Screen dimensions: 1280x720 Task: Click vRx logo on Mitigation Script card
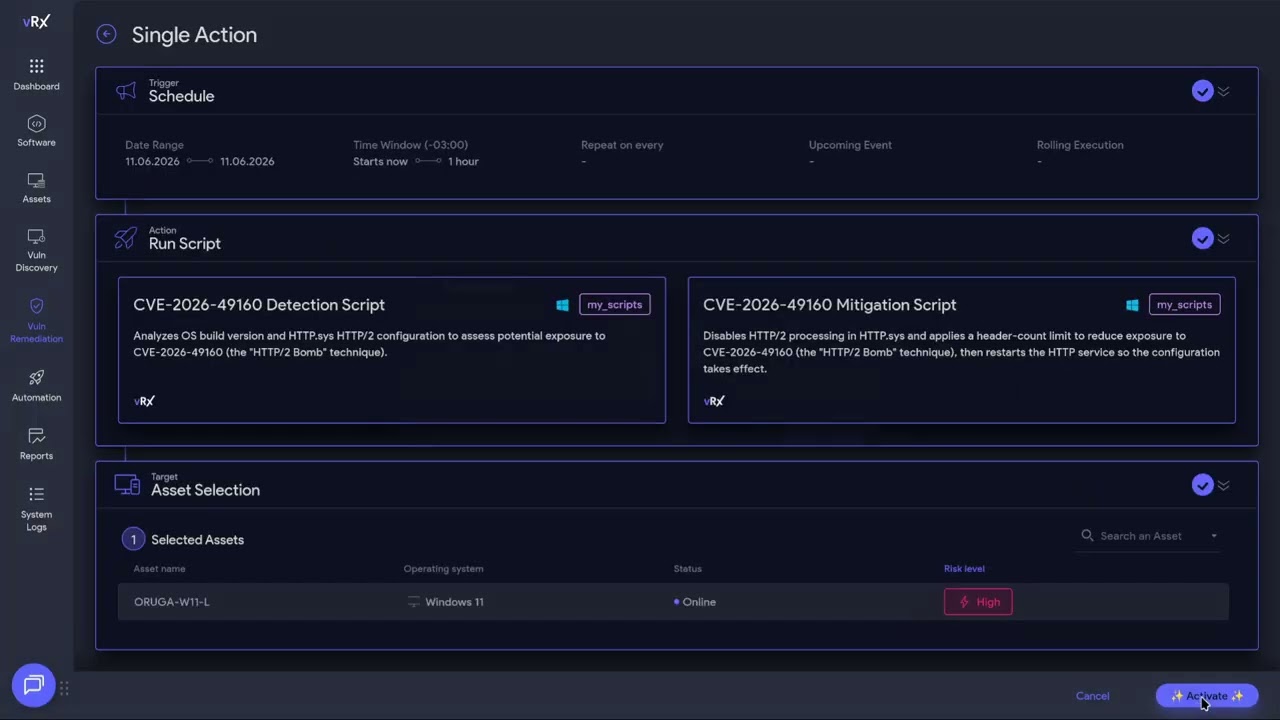[x=714, y=401]
